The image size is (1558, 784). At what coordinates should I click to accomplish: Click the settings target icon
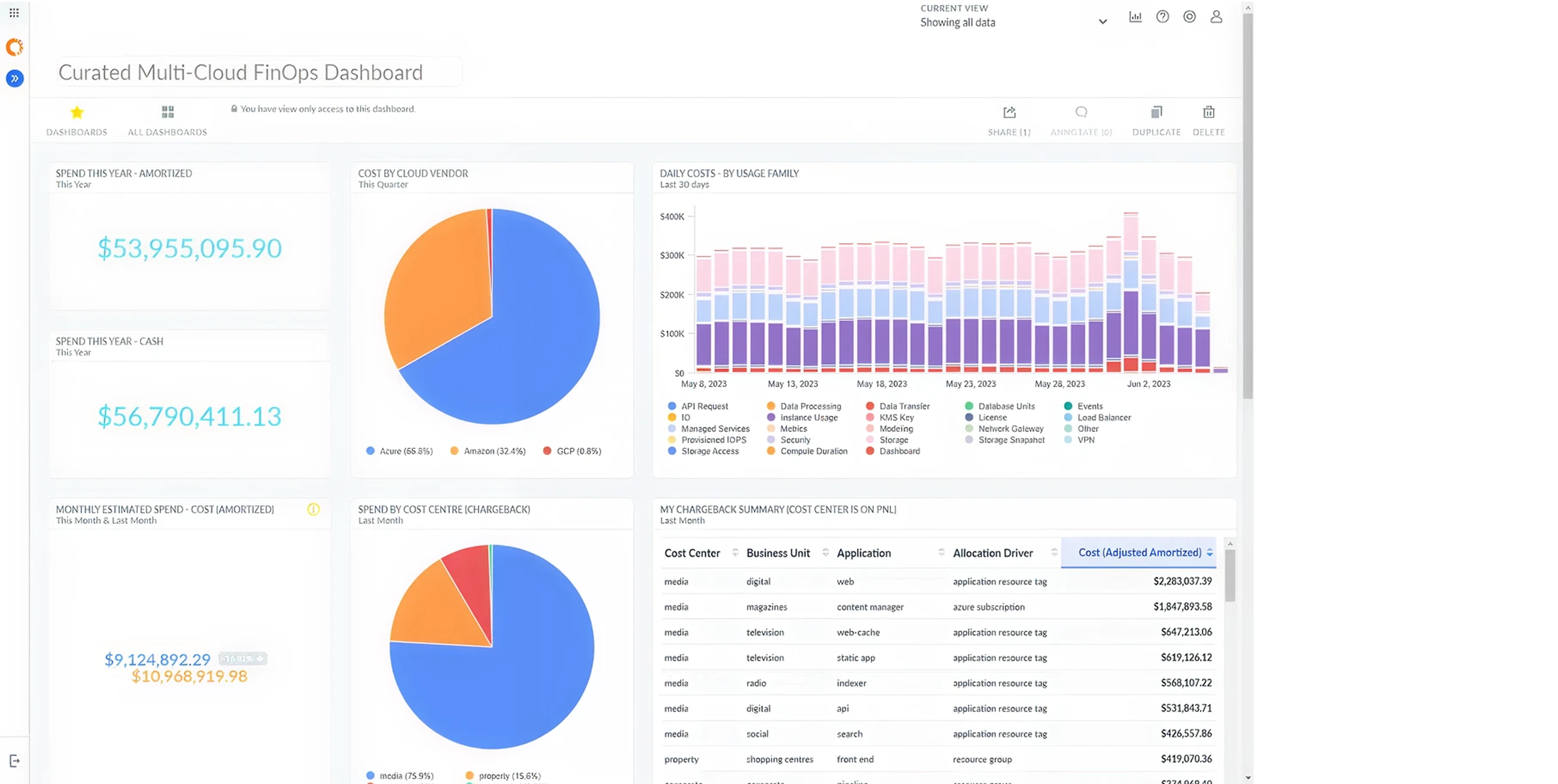tap(1189, 16)
